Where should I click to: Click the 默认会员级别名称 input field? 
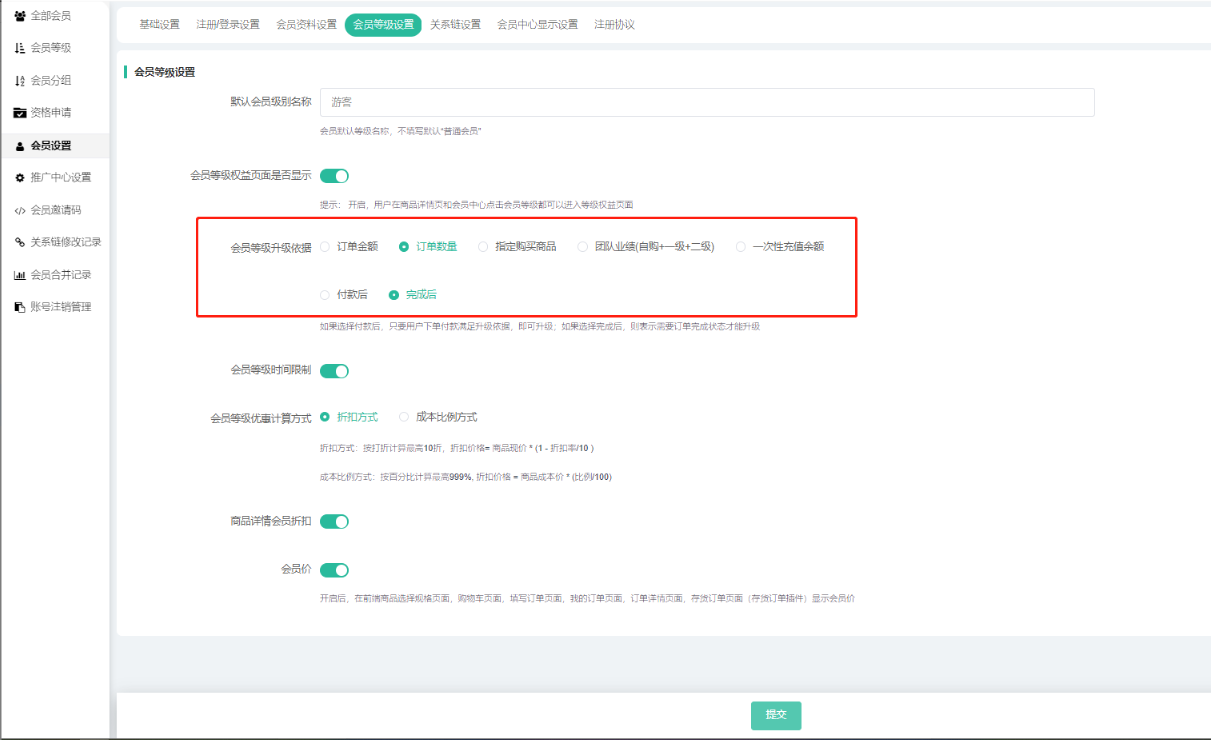(x=706, y=102)
